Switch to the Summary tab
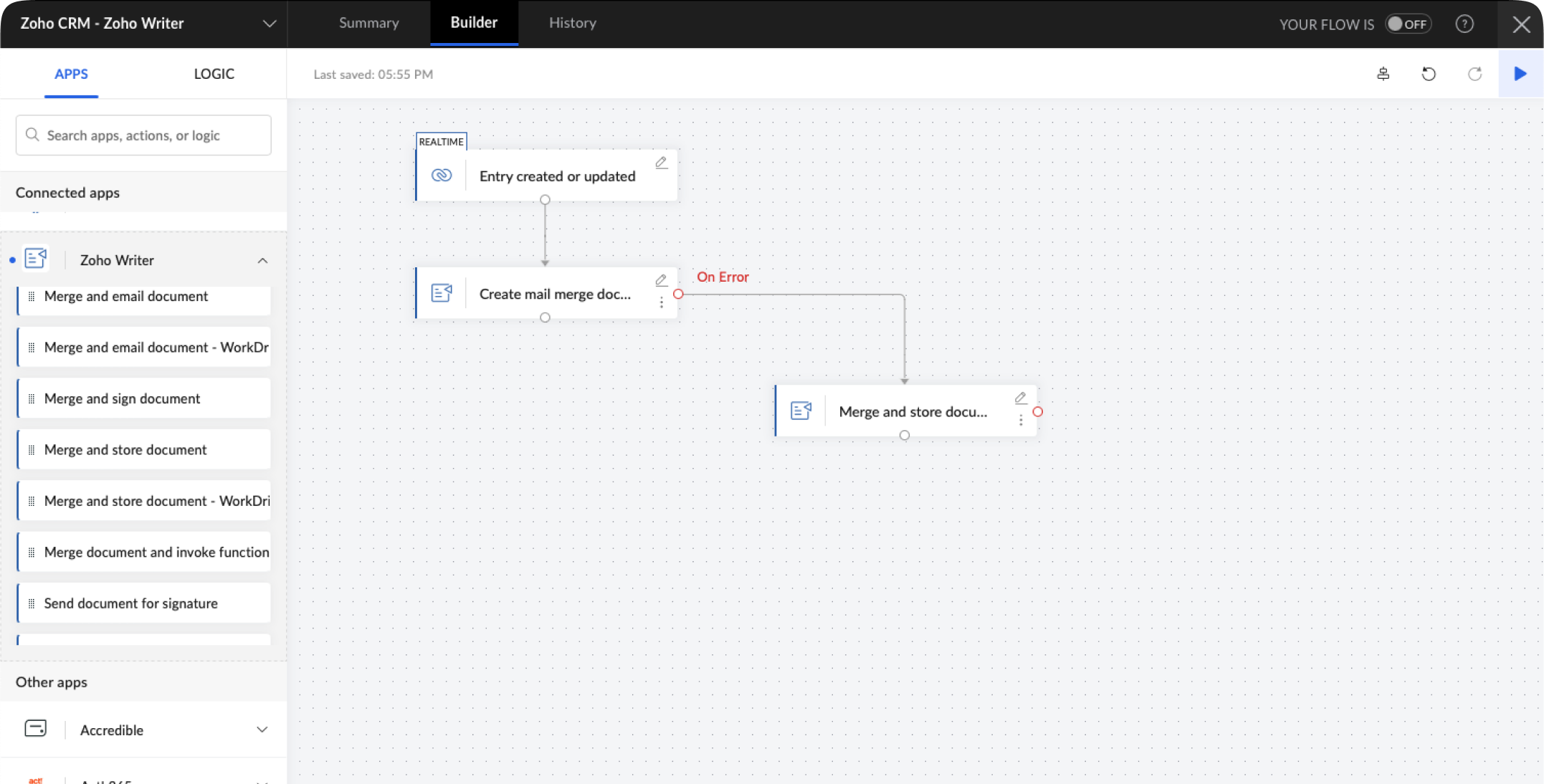The height and width of the screenshot is (784, 1544). tap(368, 23)
